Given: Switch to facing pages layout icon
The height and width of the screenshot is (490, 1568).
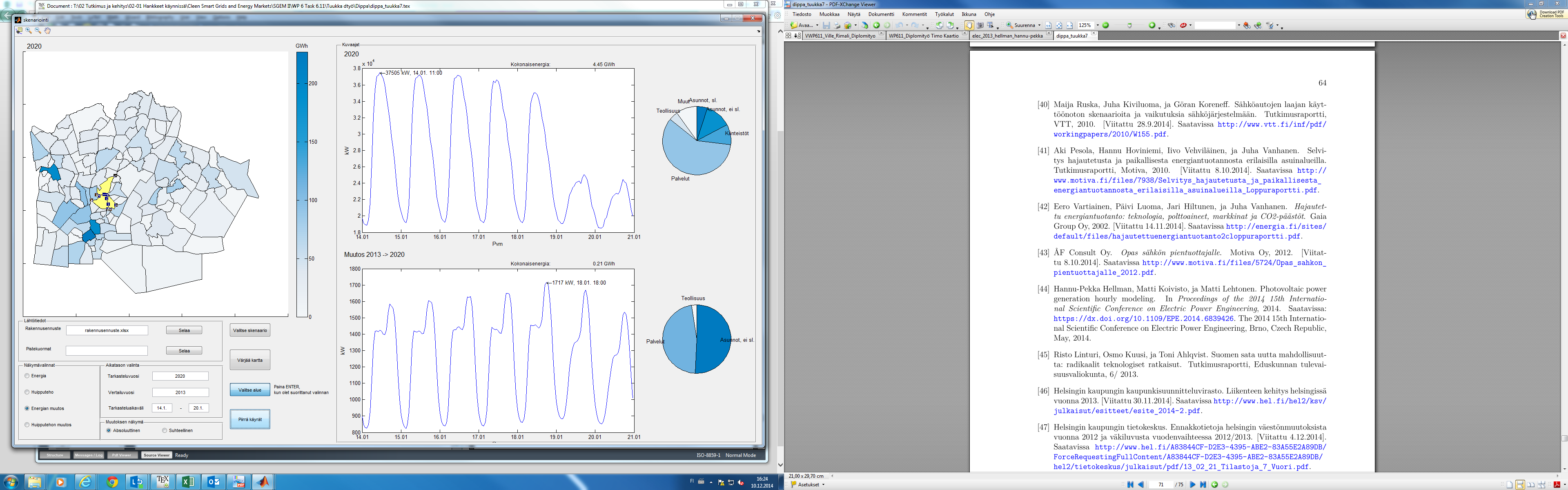Looking at the screenshot, I should (1531, 485).
